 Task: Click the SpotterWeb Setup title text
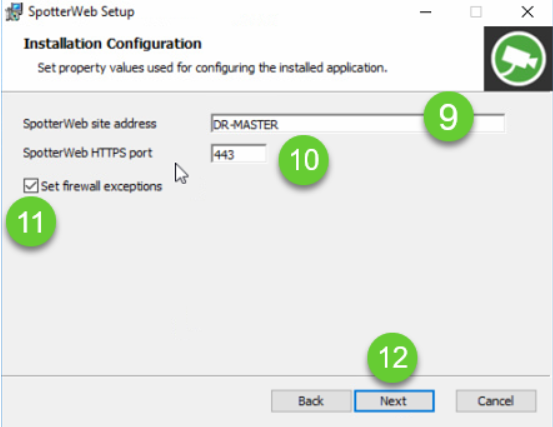click(81, 12)
